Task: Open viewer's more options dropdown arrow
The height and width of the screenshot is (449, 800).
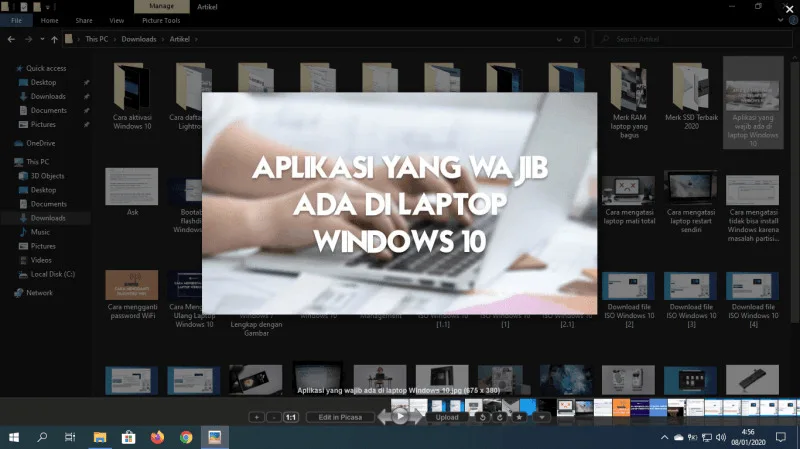Action: click(542, 417)
